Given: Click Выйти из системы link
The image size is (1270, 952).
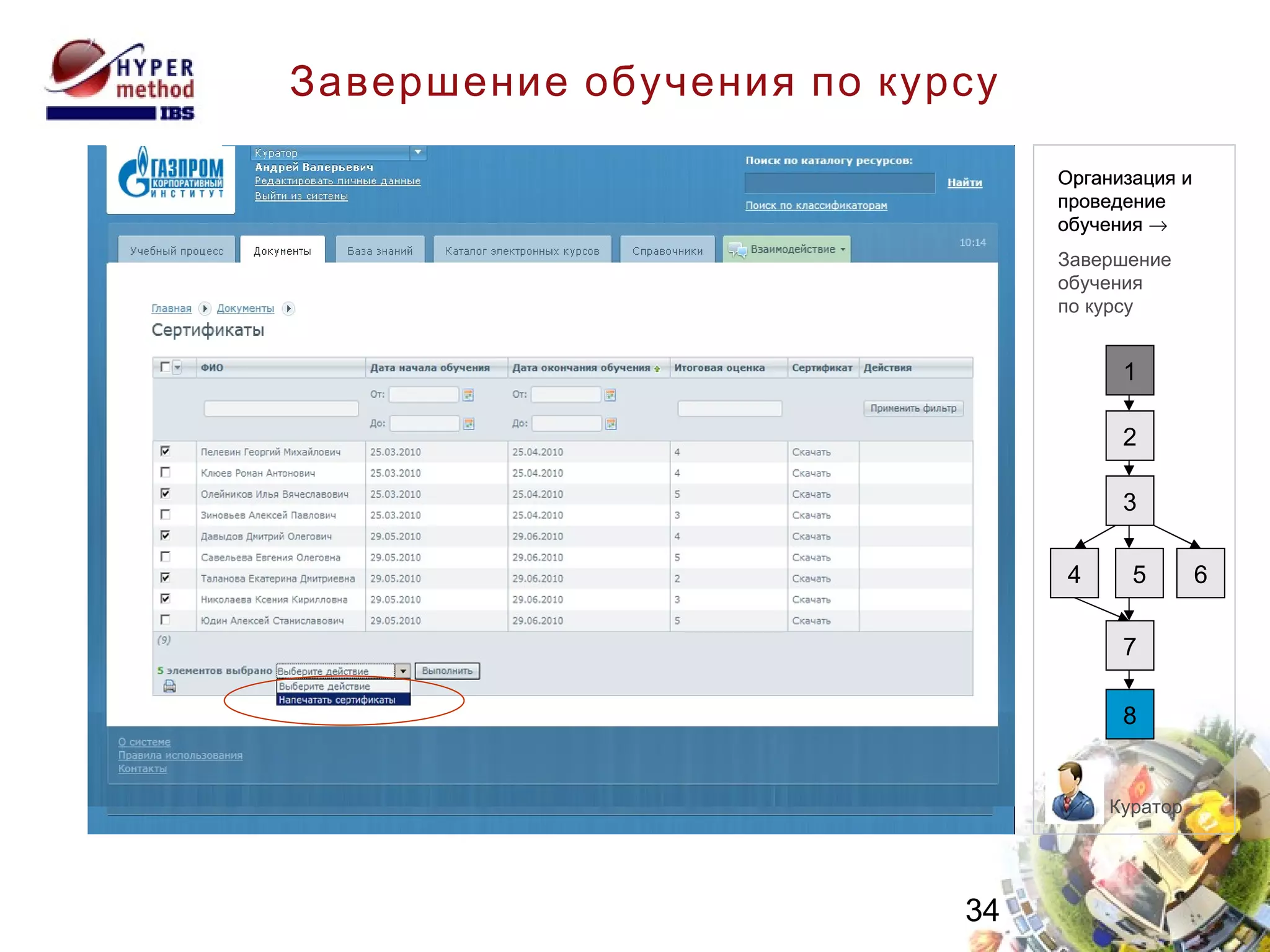Looking at the screenshot, I should coord(301,196).
